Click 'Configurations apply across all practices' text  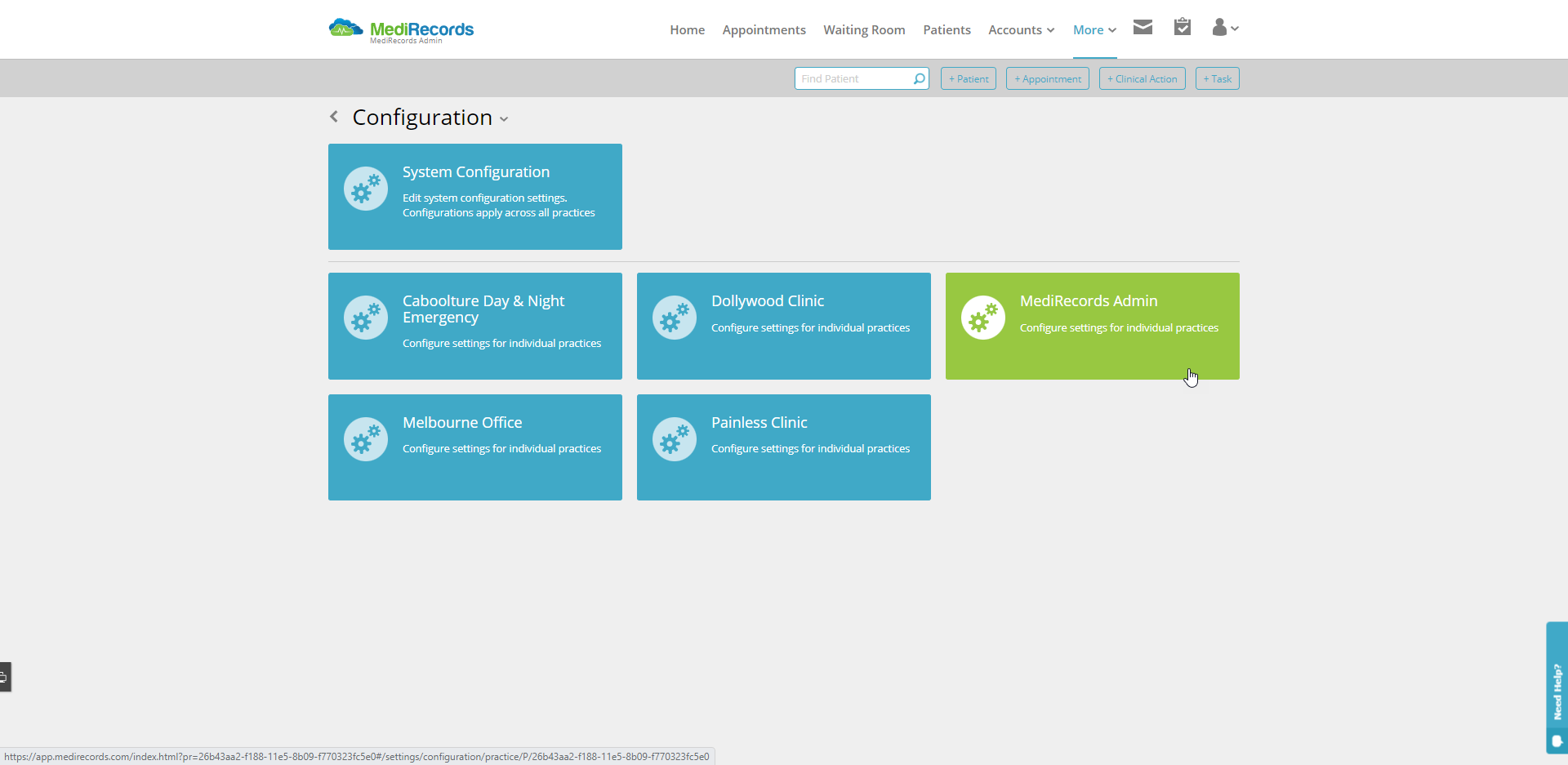click(499, 213)
